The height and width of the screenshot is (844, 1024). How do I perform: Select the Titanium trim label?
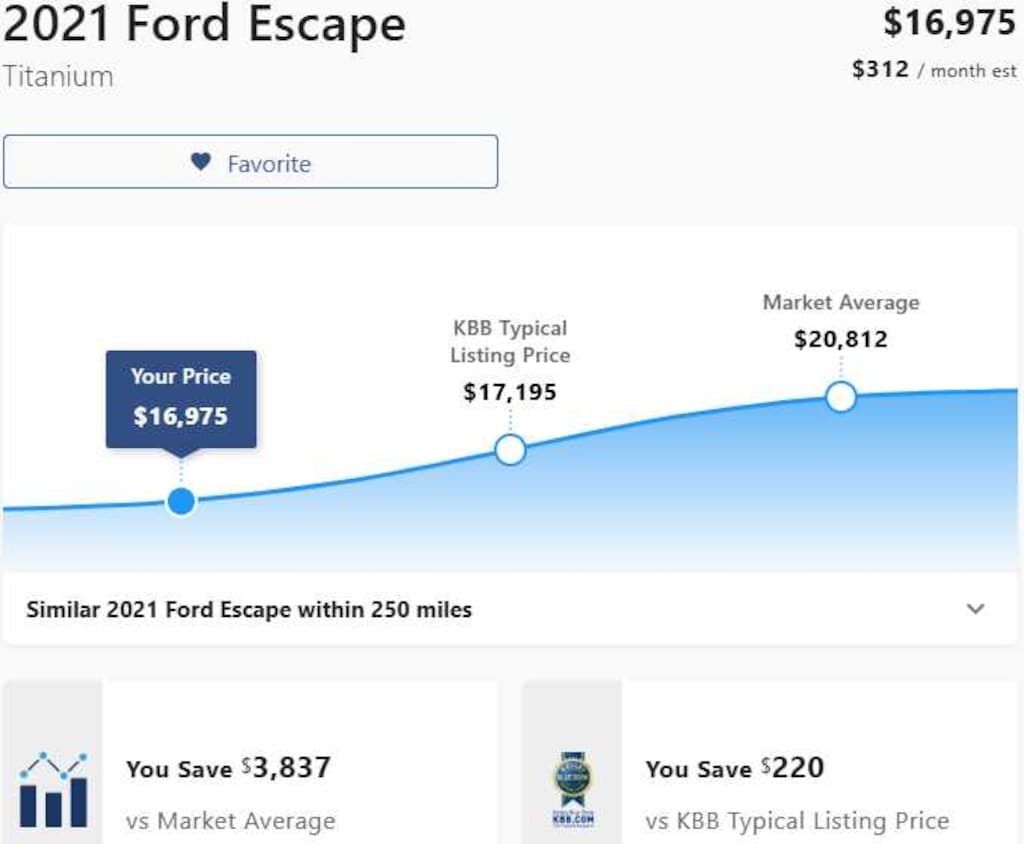point(56,76)
